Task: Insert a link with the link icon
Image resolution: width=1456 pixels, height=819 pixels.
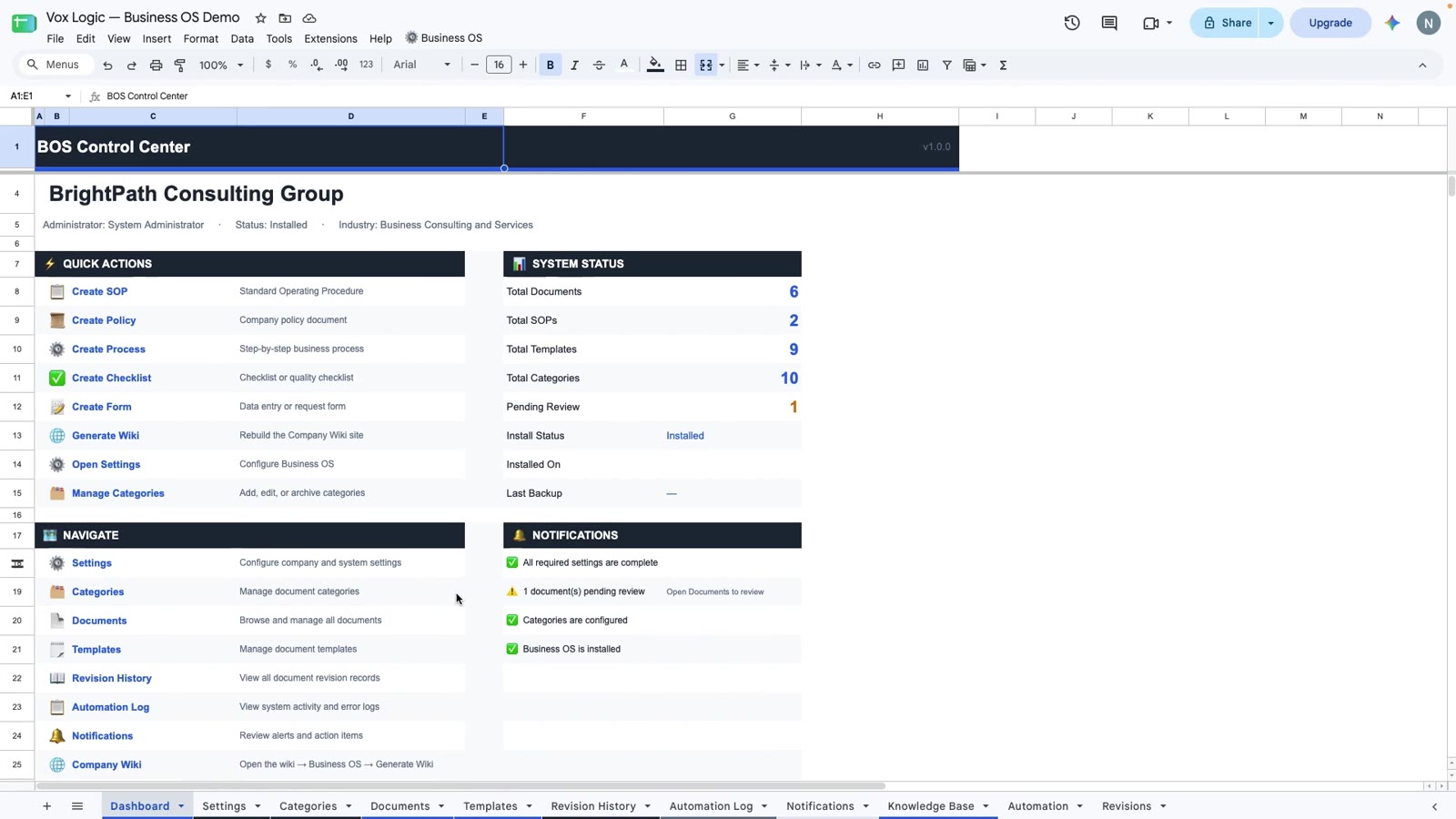Action: (874, 66)
